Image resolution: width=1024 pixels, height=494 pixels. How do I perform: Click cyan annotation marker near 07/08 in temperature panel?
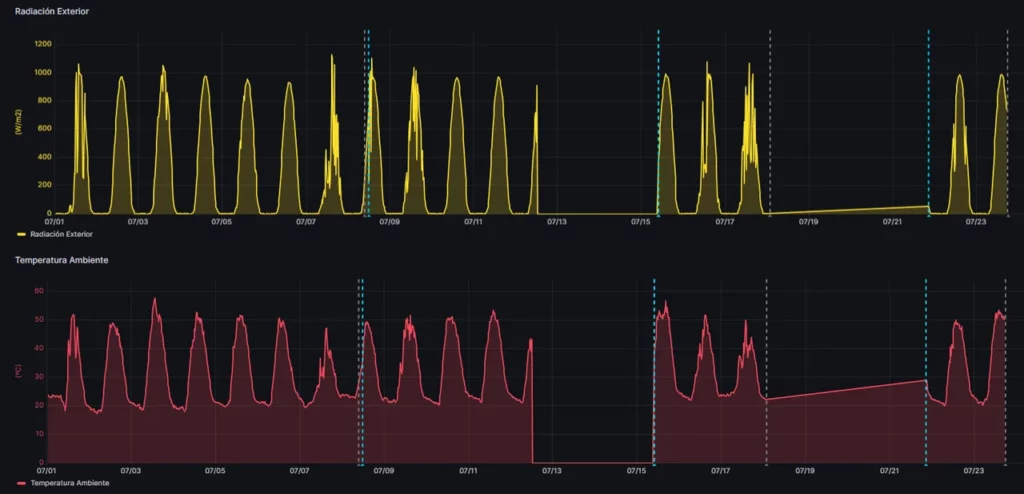click(x=362, y=465)
